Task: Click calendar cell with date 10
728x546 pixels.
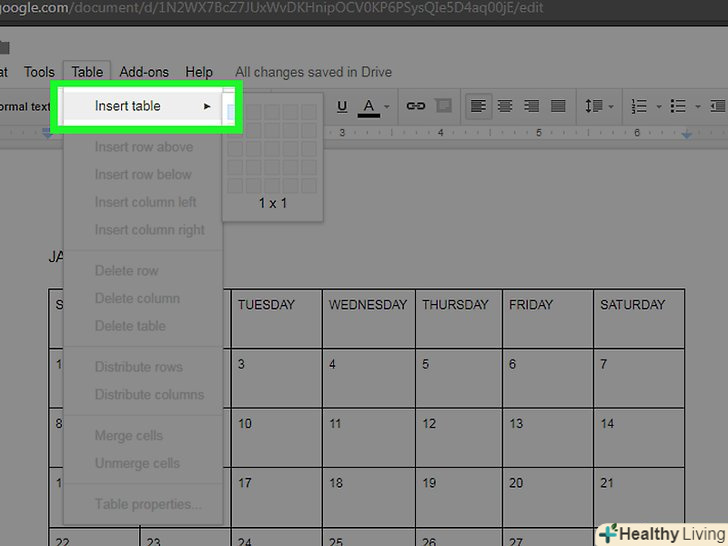Action: (277, 437)
